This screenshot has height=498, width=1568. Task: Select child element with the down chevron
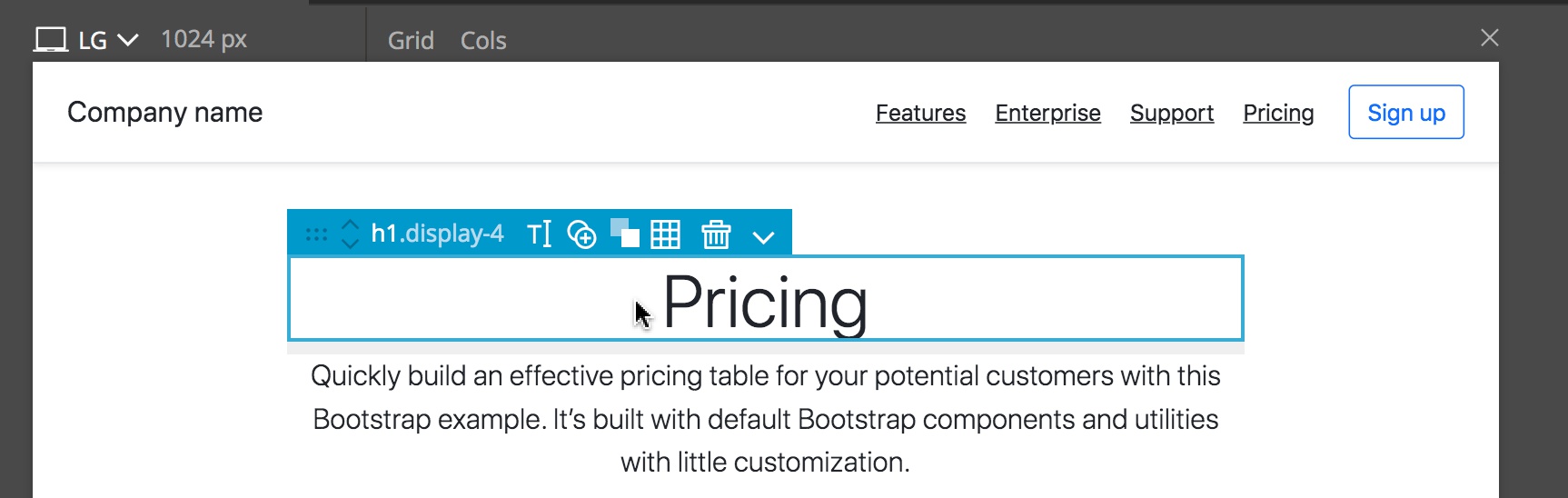coord(350,244)
